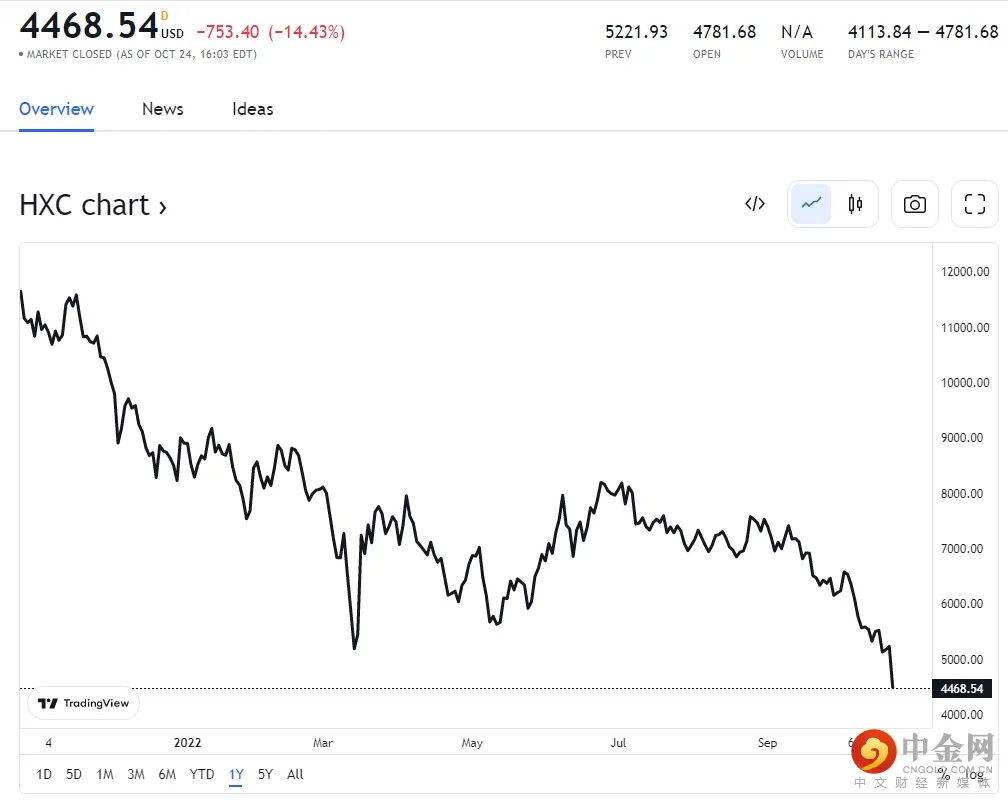
Task: Go to the Overview tab
Action: [56, 109]
